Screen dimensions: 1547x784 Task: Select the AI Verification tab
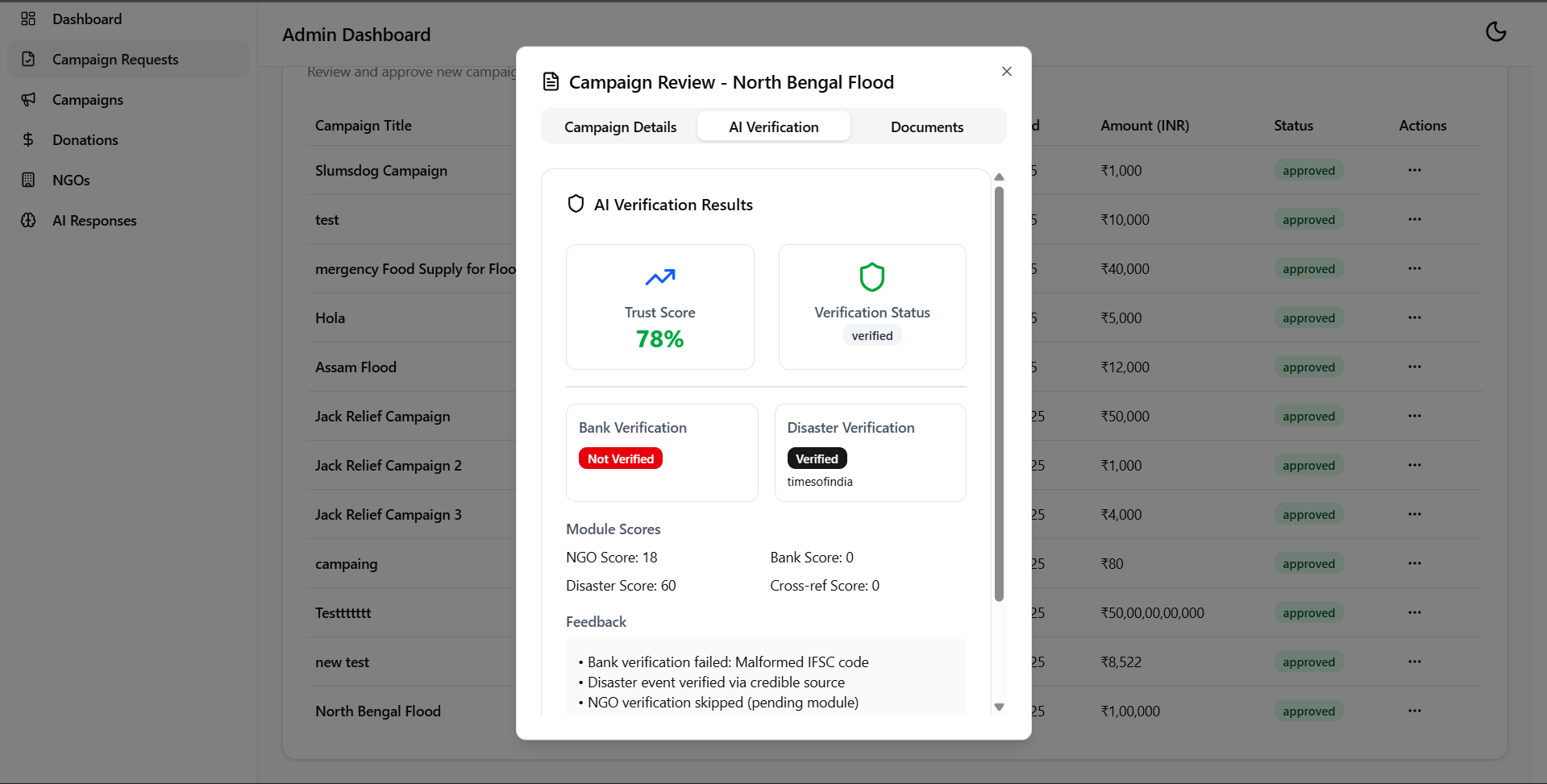[x=773, y=127]
